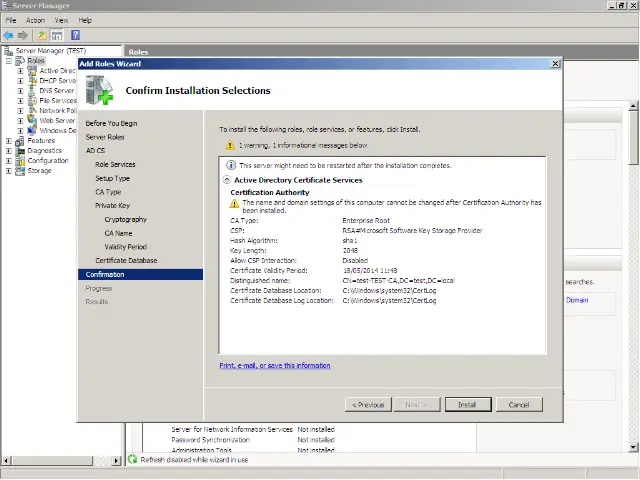The image size is (640, 480).
Task: Click the Network Policy role icon
Action: [32, 111]
